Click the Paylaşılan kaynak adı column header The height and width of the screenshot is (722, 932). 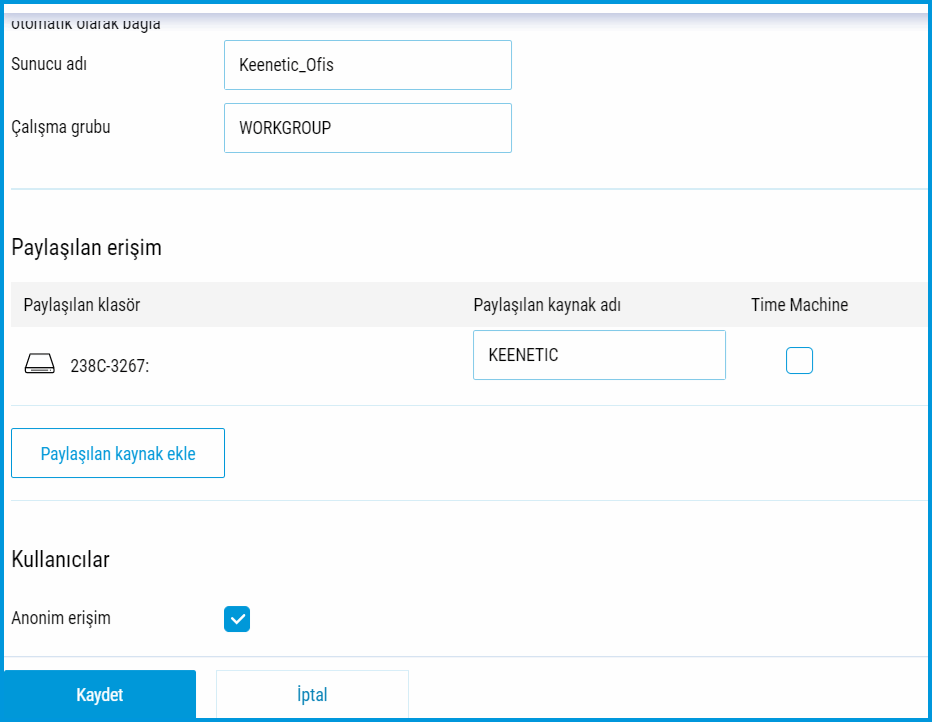pos(547,305)
